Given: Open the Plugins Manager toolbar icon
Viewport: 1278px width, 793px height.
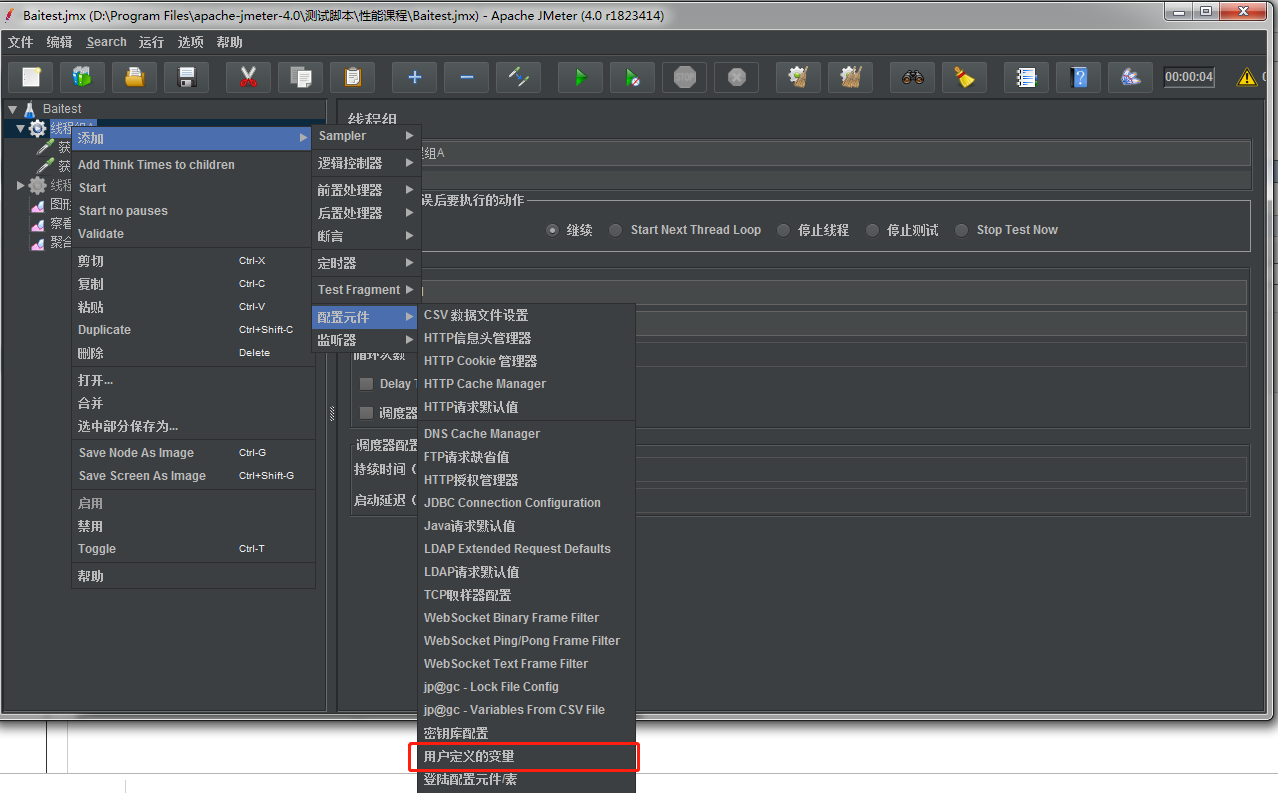Looking at the screenshot, I should pos(1130,77).
